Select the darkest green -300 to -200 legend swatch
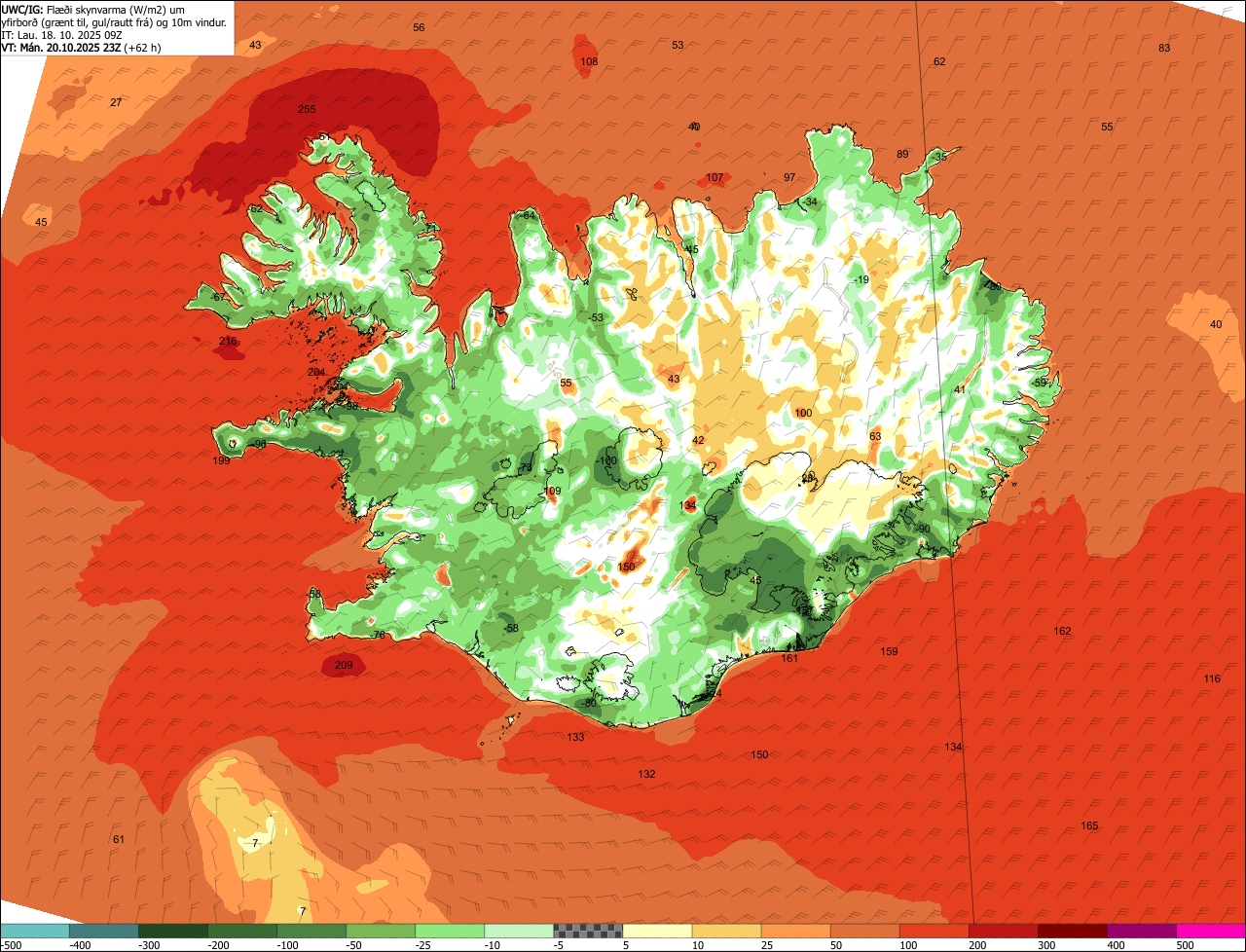This screenshot has height=952, width=1246. coord(173,931)
